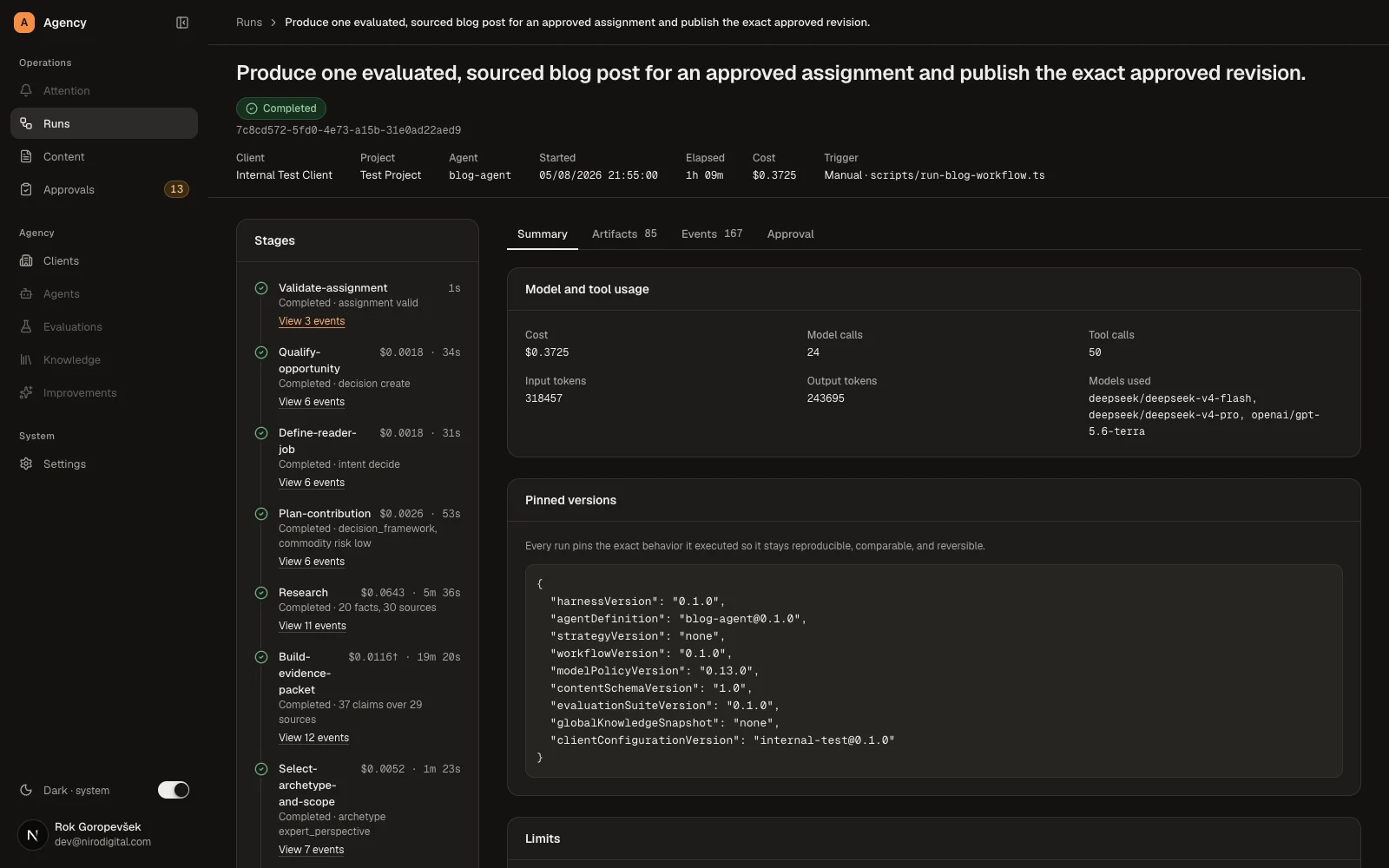Open View 12 events under Build-evidence-packet

point(313,738)
